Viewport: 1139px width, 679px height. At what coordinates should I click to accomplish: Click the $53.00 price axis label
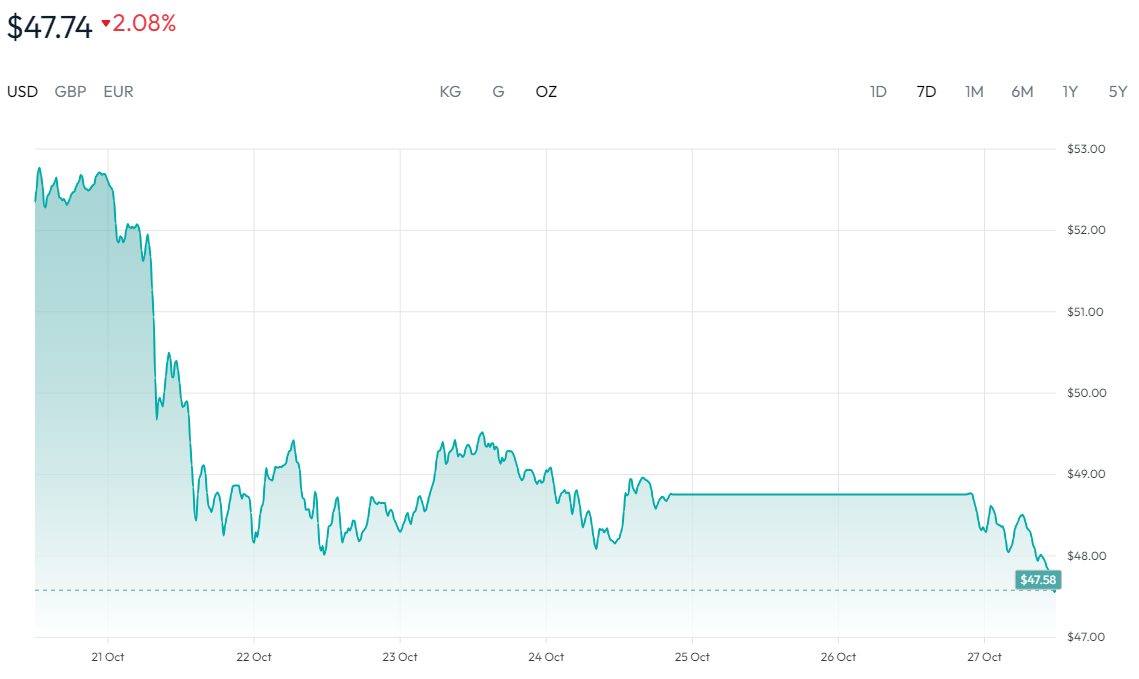point(1087,149)
